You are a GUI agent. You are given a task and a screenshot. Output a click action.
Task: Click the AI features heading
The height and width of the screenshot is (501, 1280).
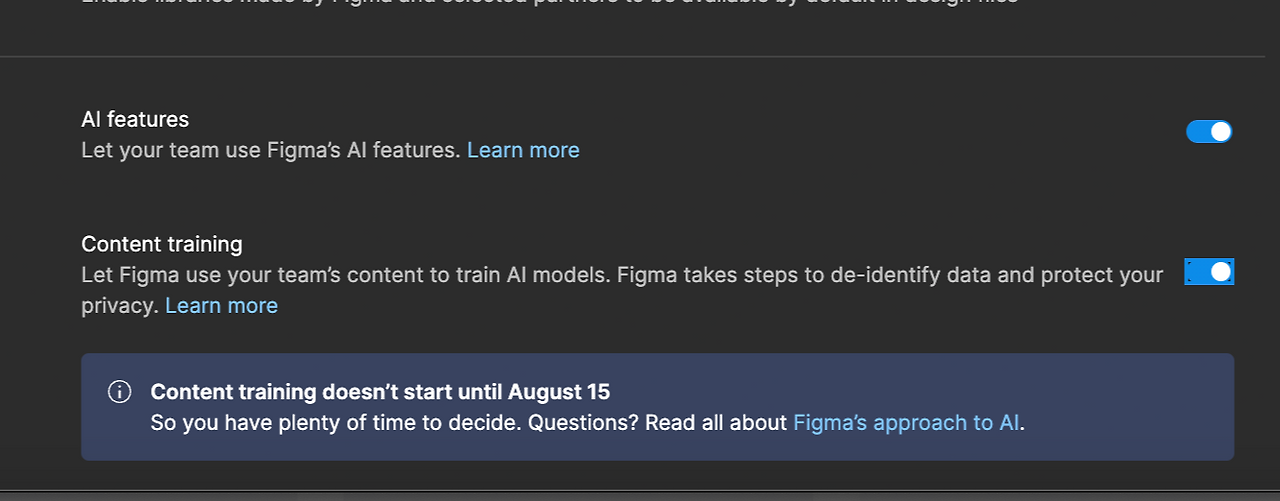point(135,119)
